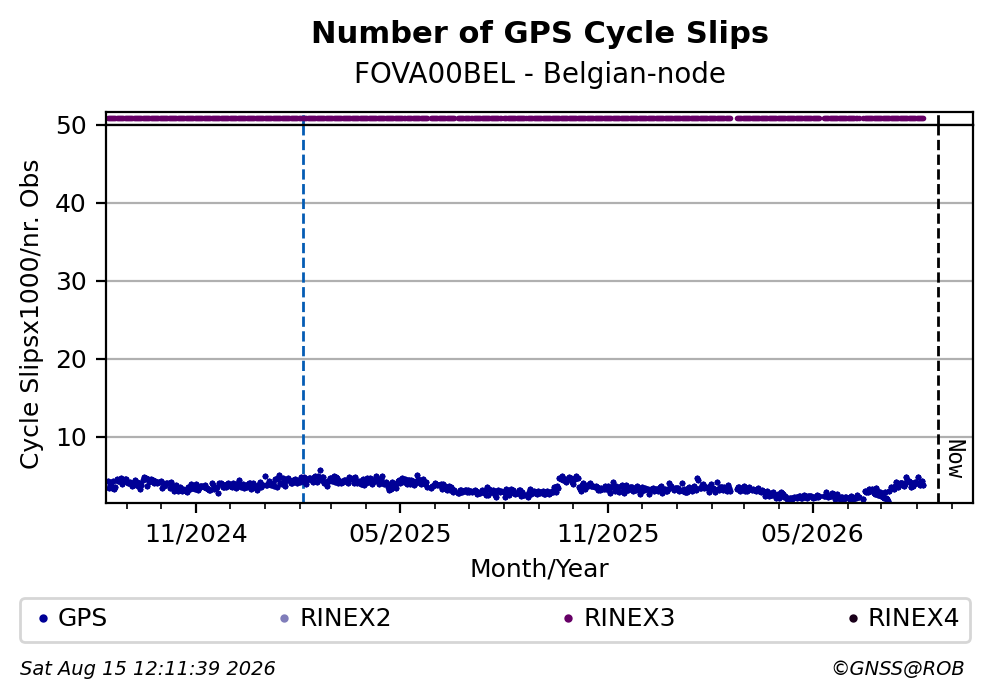Click the 'Month/Year' axis title
The height and width of the screenshot is (699, 992).
click(539, 569)
